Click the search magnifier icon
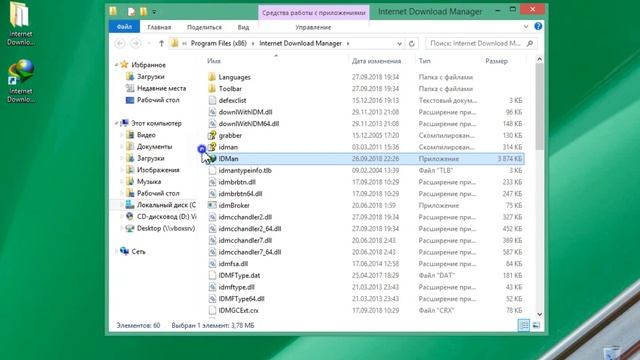Viewport: 640px width, 360px height. tap(530, 43)
